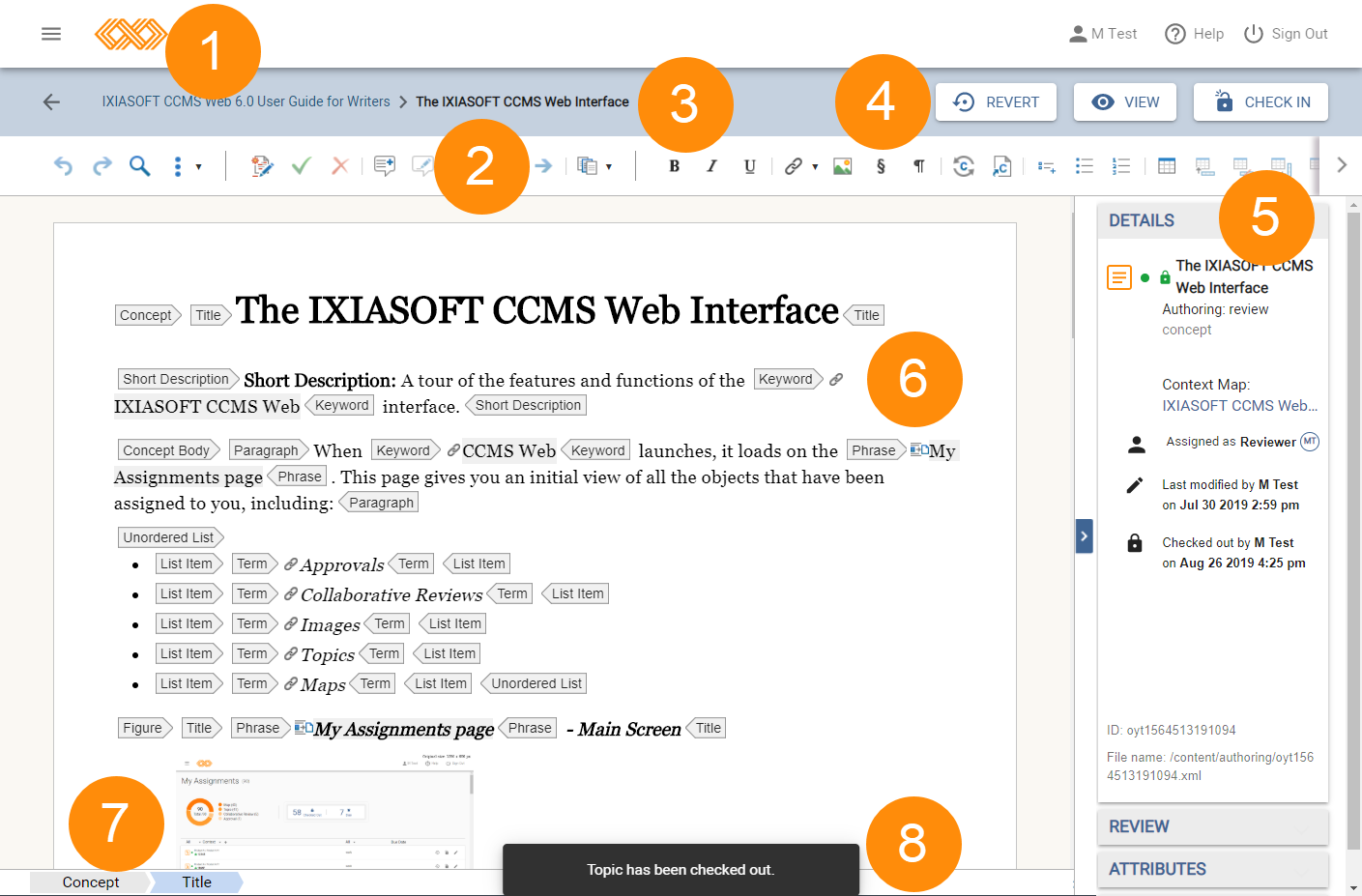Reject change with red X
The height and width of the screenshot is (896, 1362).
[x=339, y=166]
